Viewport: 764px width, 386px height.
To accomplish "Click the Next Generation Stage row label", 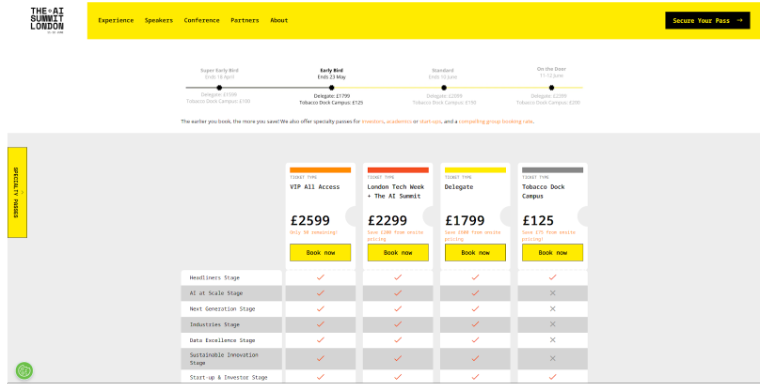I will (222, 309).
